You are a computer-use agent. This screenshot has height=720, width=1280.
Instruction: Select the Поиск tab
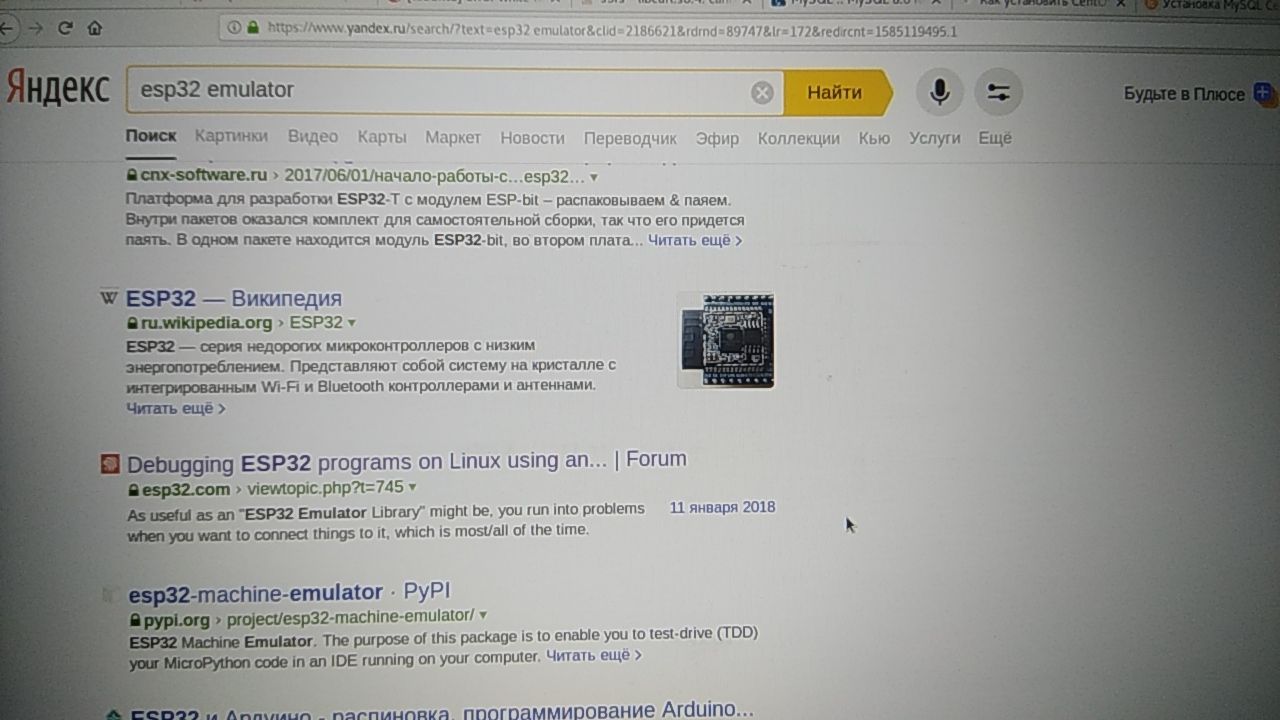[151, 136]
